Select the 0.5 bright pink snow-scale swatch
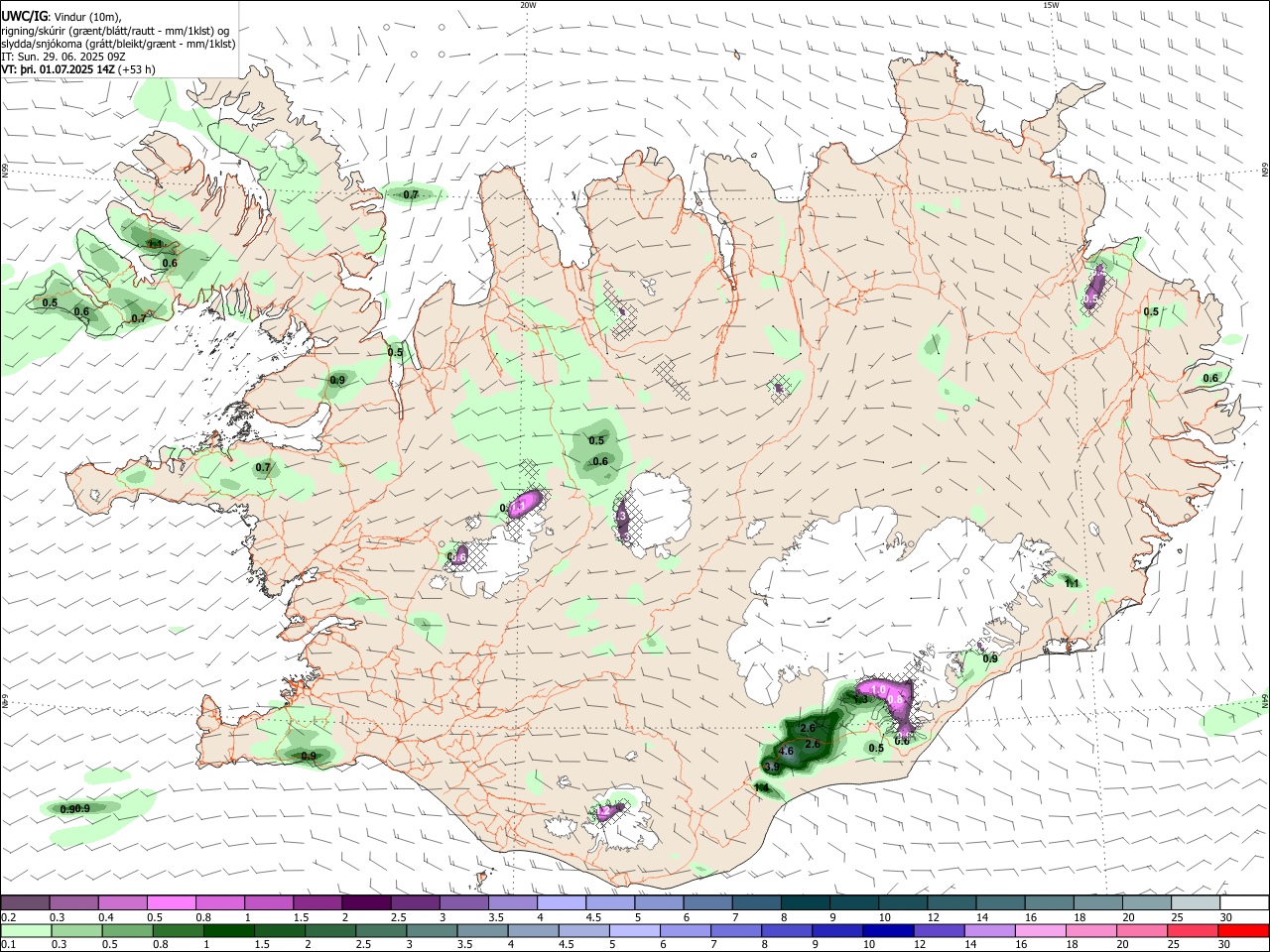Viewport: 1270px width, 952px height. [171, 902]
